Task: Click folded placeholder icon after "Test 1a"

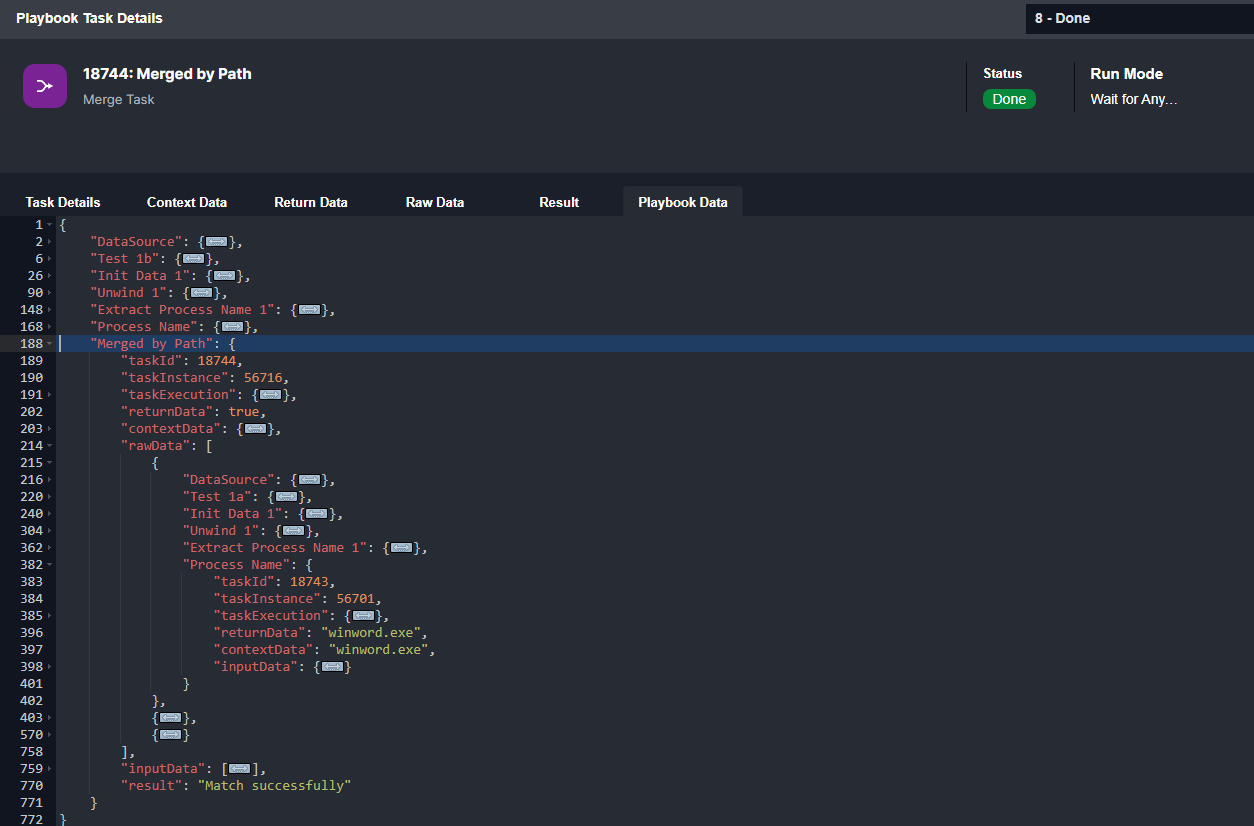Action: click(287, 497)
